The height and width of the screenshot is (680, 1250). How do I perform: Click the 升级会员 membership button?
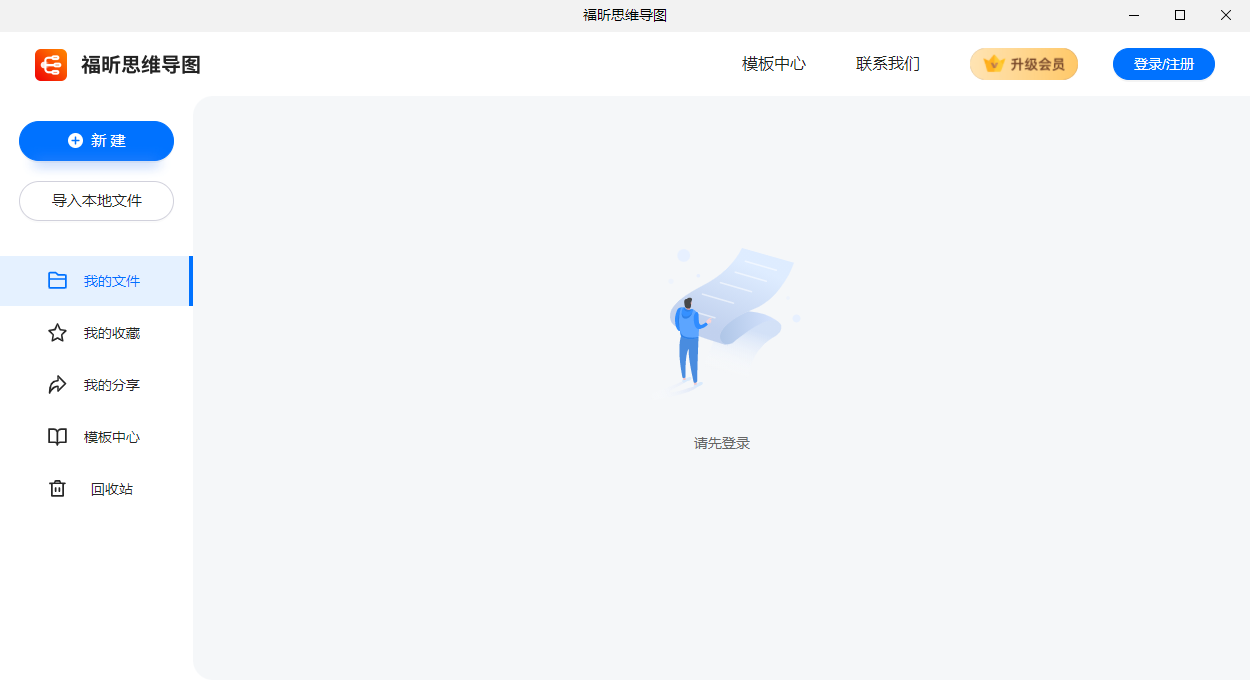1024,63
